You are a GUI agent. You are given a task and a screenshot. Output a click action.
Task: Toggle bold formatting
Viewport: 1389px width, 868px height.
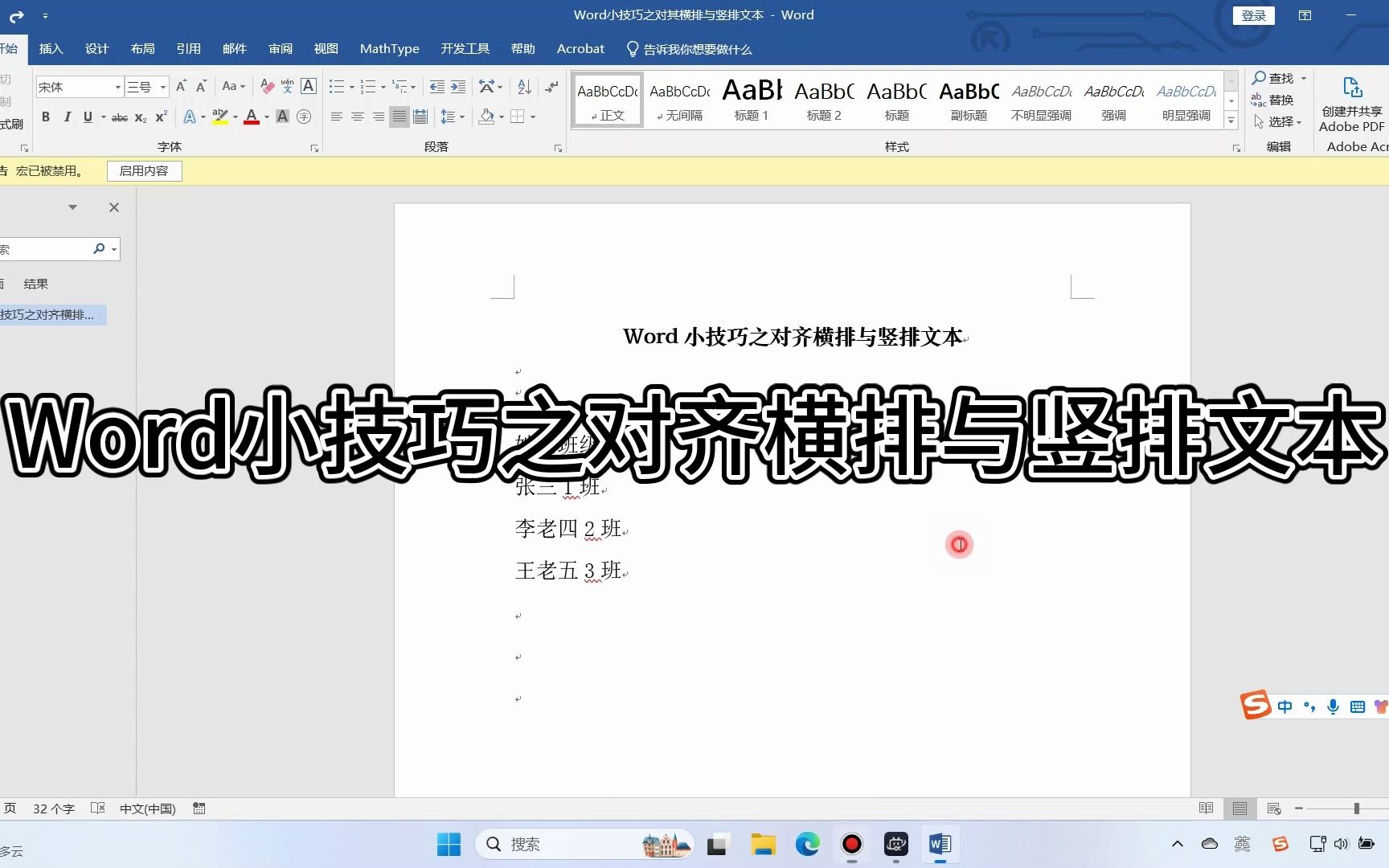click(x=46, y=117)
